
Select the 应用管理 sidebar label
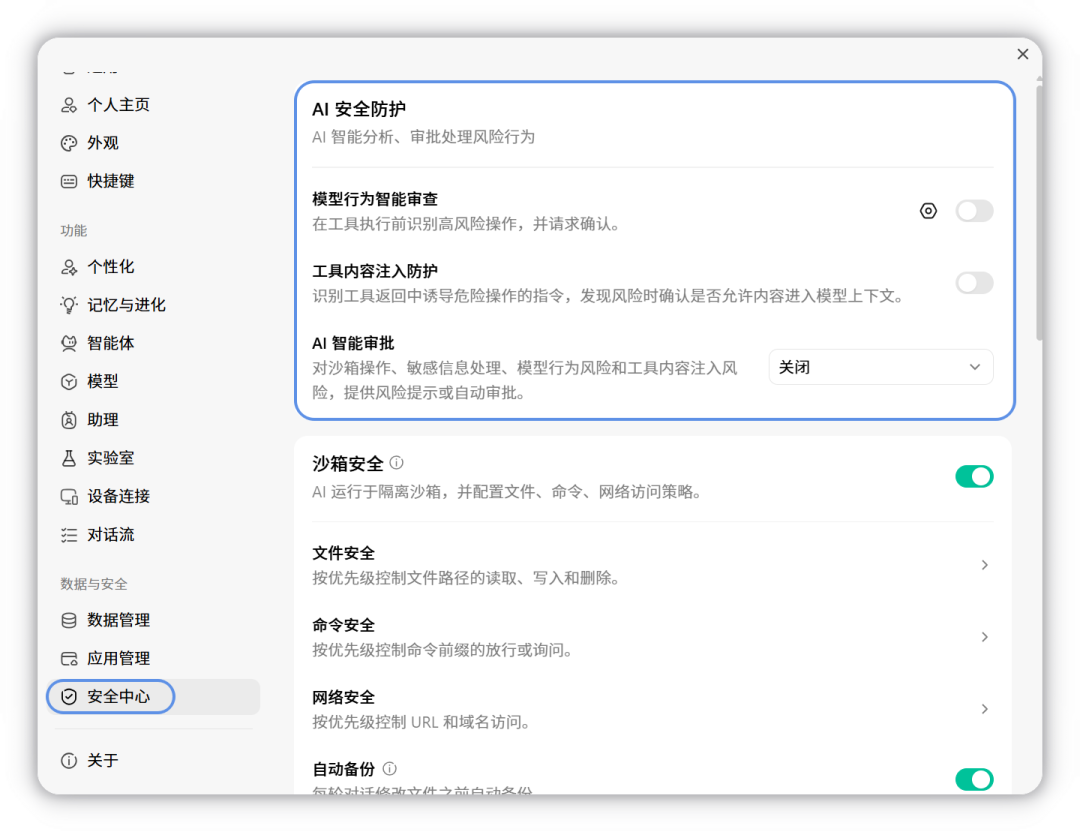[118, 659]
